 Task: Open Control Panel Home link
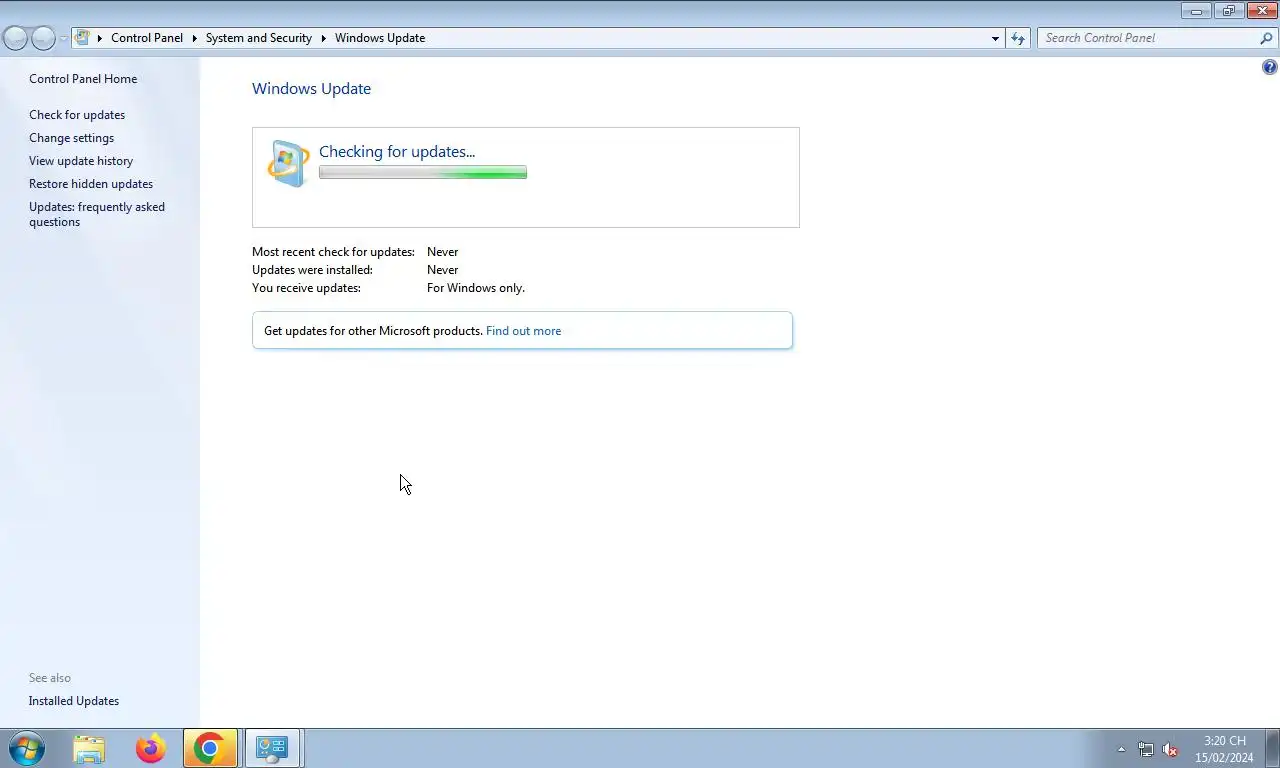(83, 79)
